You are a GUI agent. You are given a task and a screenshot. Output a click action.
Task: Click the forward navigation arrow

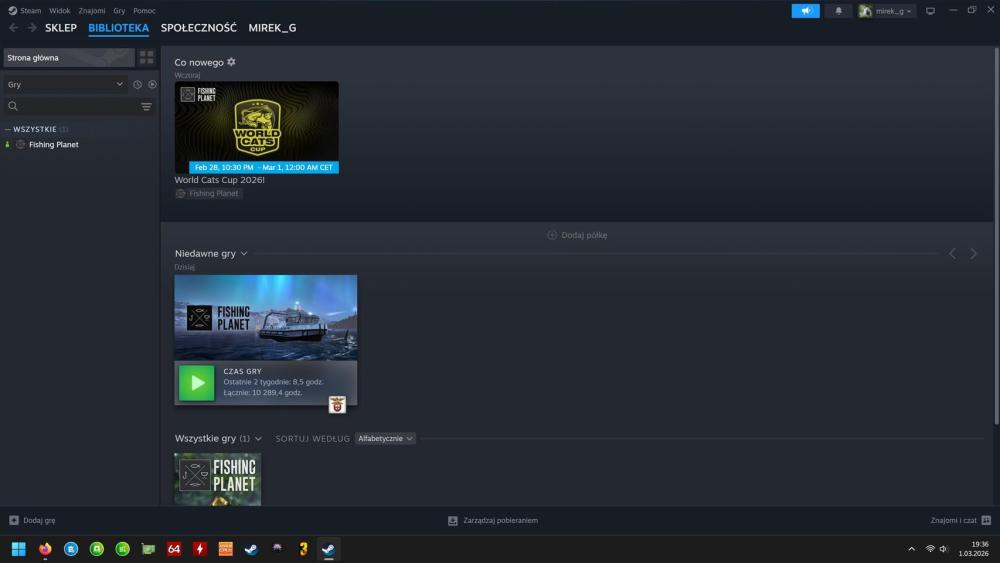pyautogui.click(x=32, y=28)
